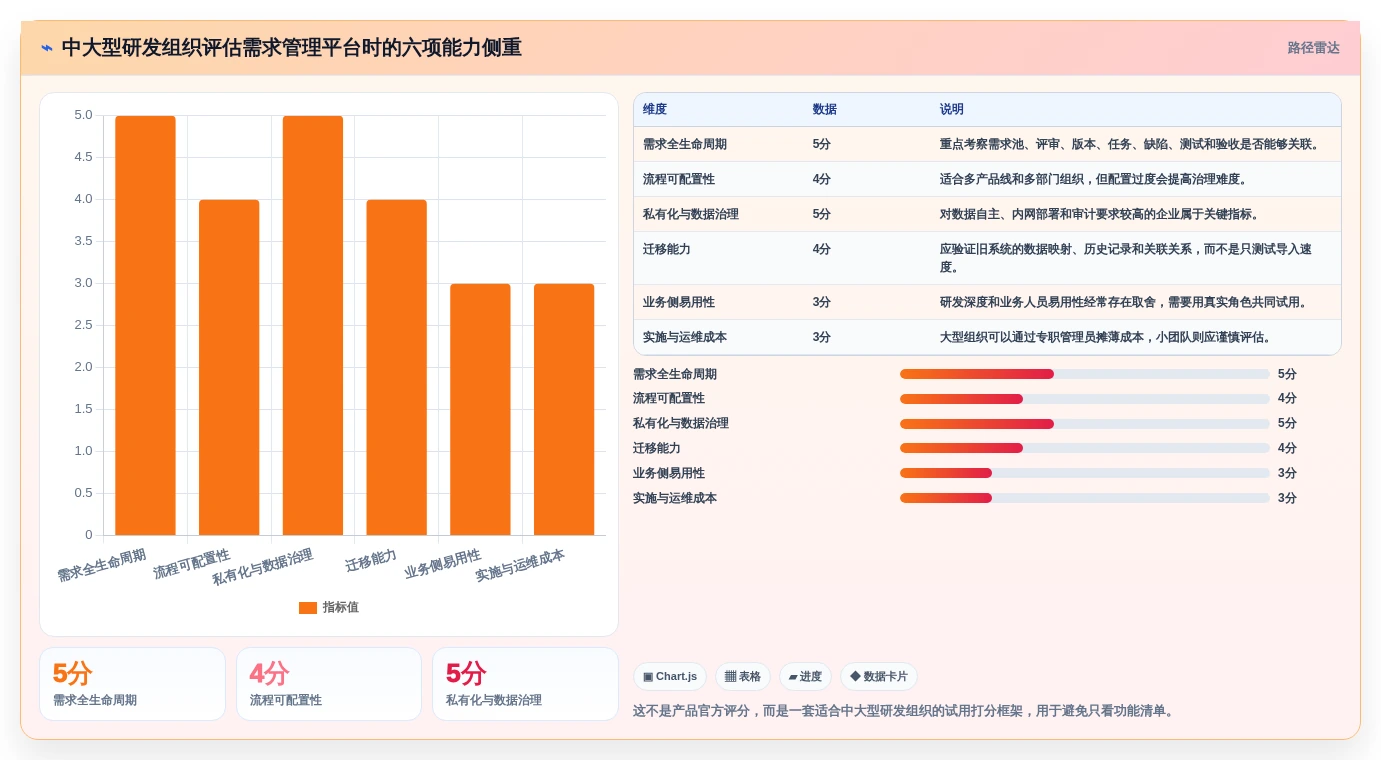Screen dimensions: 1381x760
Task: Click the 表格 tag chip
Action: (x=743, y=677)
